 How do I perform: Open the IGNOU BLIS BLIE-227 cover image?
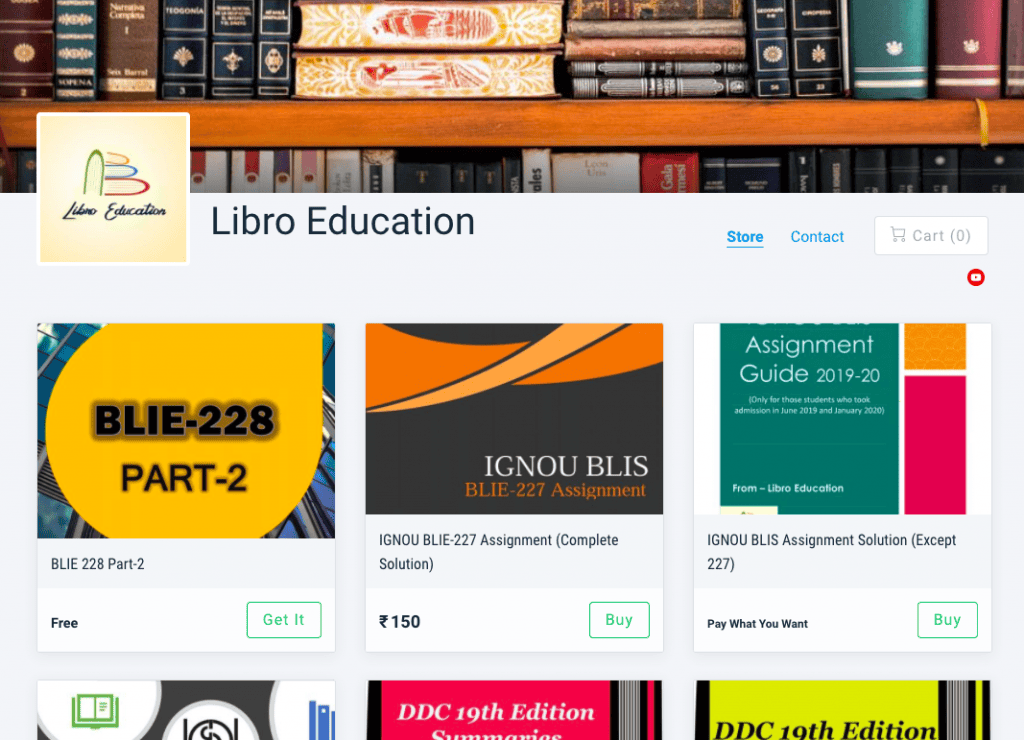click(x=514, y=419)
